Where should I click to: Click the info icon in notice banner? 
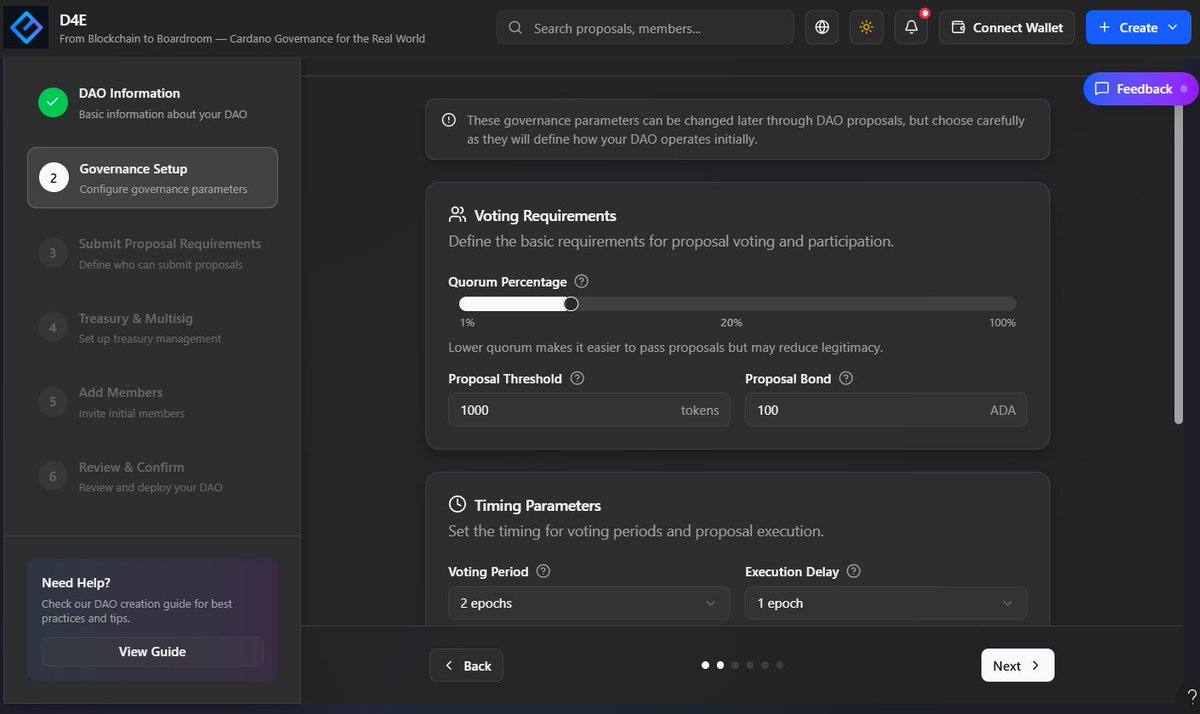449,120
